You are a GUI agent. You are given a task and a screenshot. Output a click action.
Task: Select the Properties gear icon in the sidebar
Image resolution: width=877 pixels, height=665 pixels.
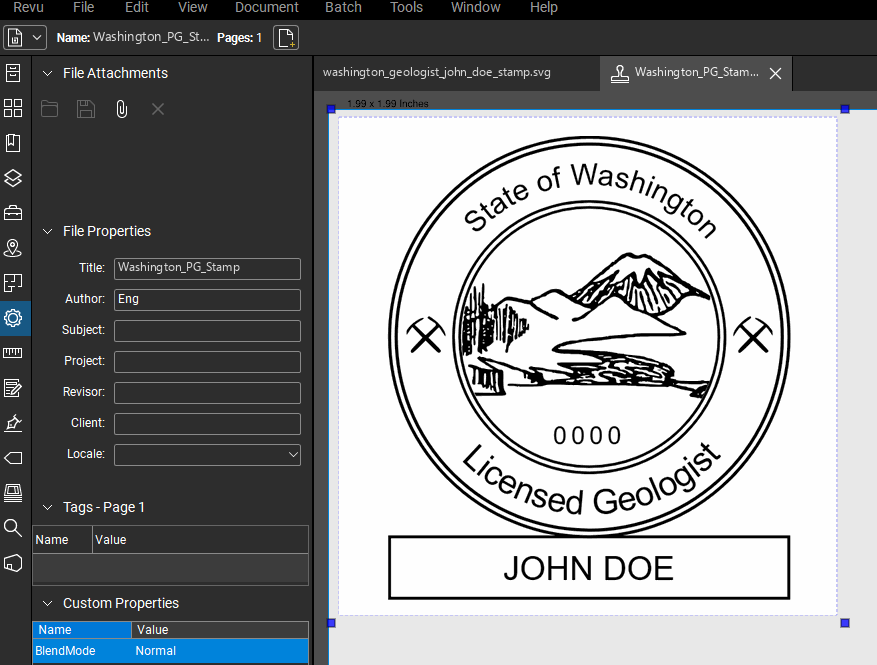click(x=13, y=318)
